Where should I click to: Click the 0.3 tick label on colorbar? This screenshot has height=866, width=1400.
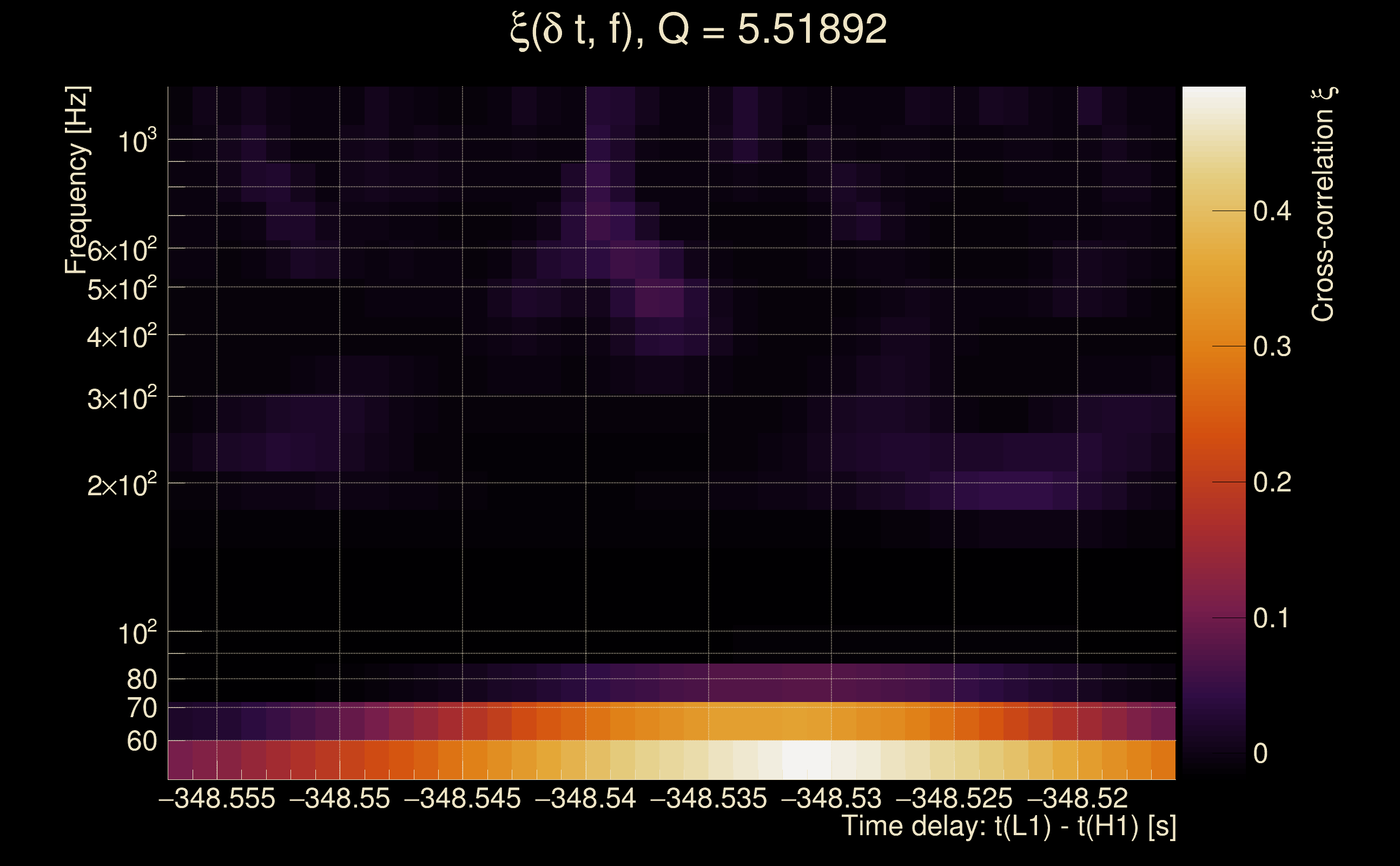click(x=1272, y=346)
